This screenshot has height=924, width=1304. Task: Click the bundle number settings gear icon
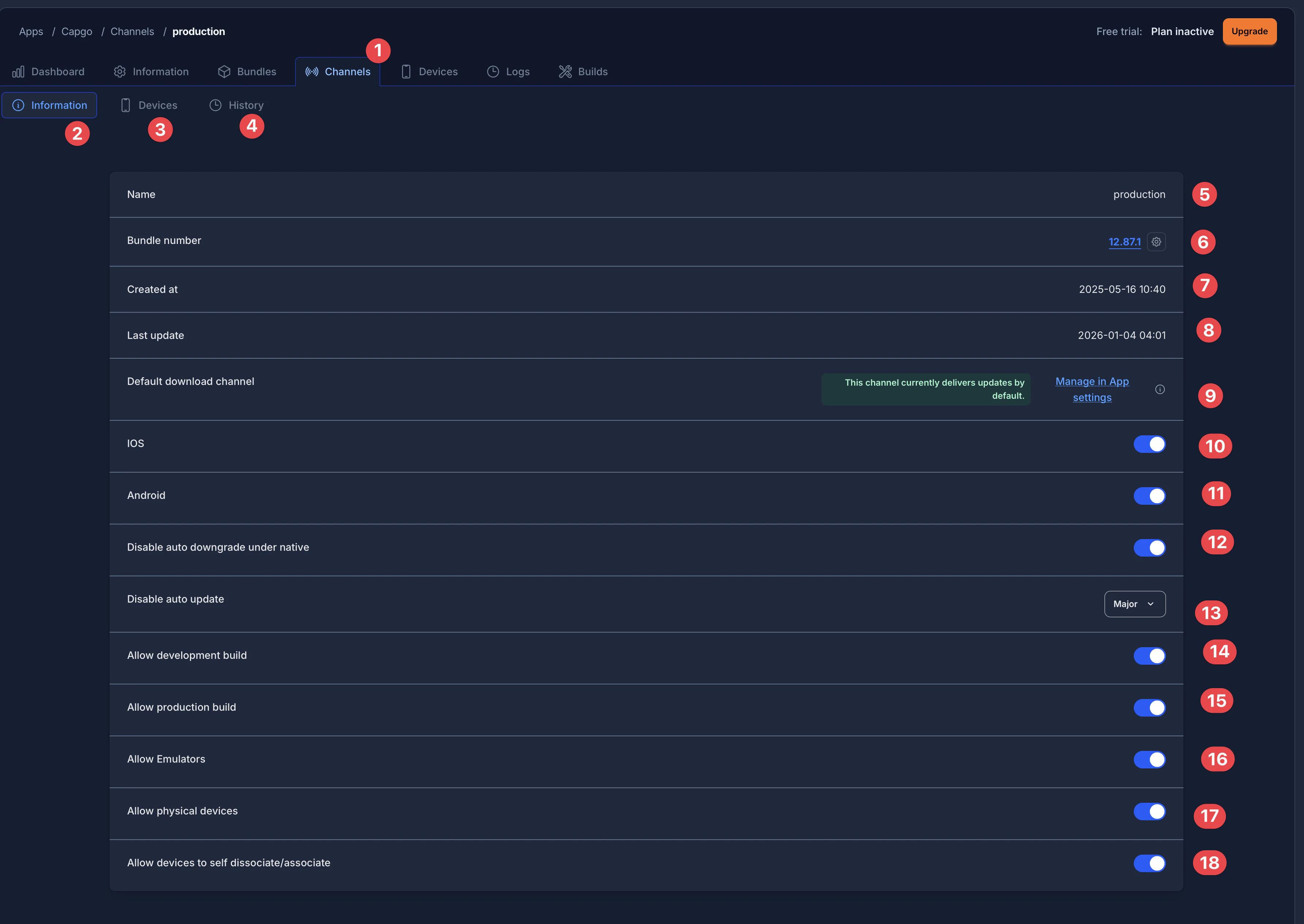coord(1156,242)
